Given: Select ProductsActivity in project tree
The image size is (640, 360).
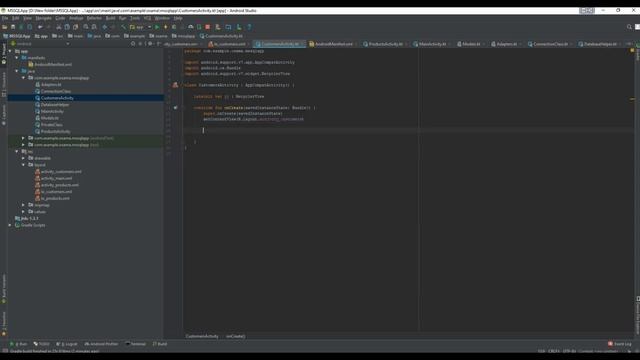Looking at the screenshot, I should (56, 132).
